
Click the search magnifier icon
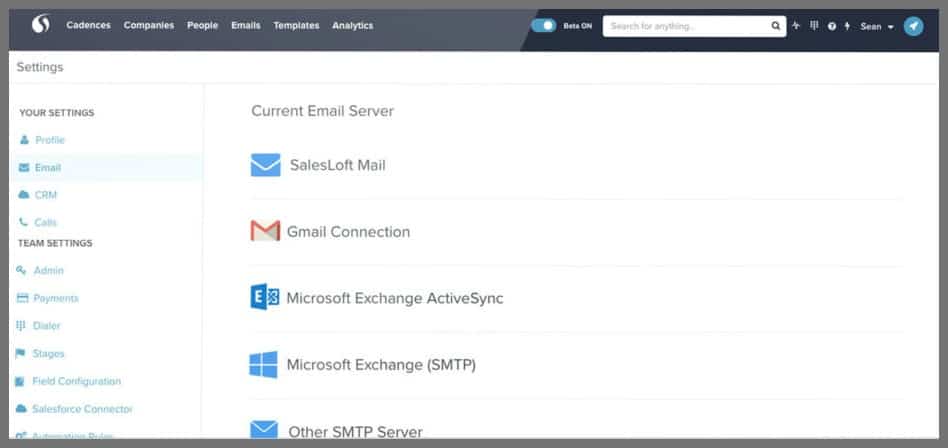click(775, 26)
